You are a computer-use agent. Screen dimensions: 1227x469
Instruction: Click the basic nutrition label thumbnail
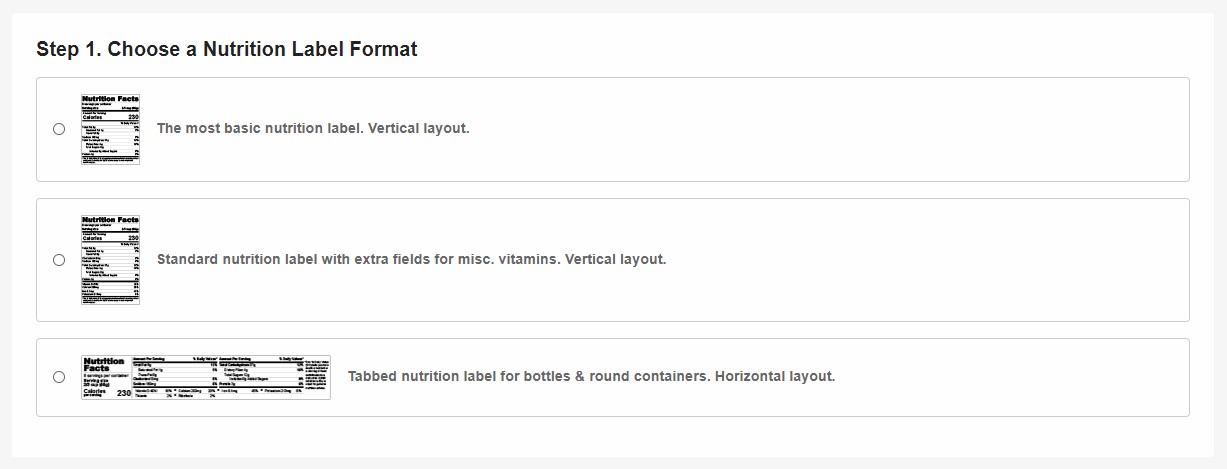[110, 129]
